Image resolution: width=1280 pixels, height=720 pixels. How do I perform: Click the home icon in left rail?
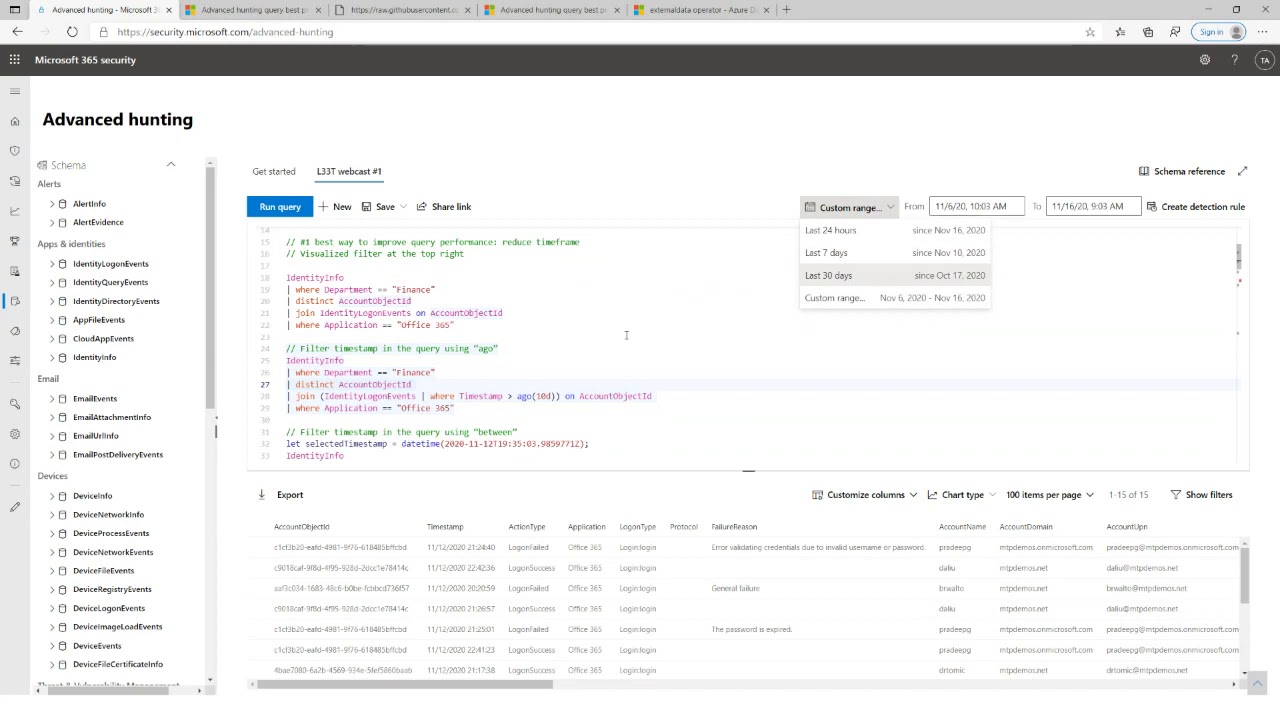tap(15, 121)
